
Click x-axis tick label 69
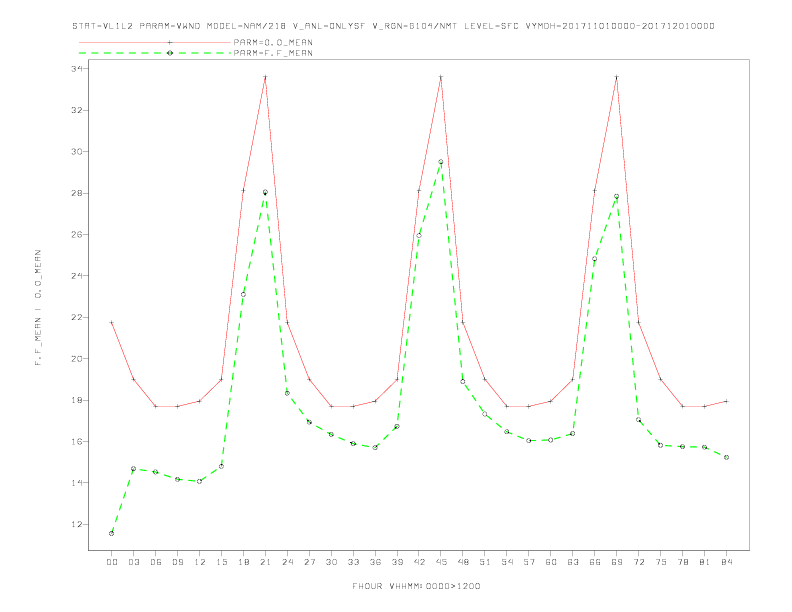617,562
